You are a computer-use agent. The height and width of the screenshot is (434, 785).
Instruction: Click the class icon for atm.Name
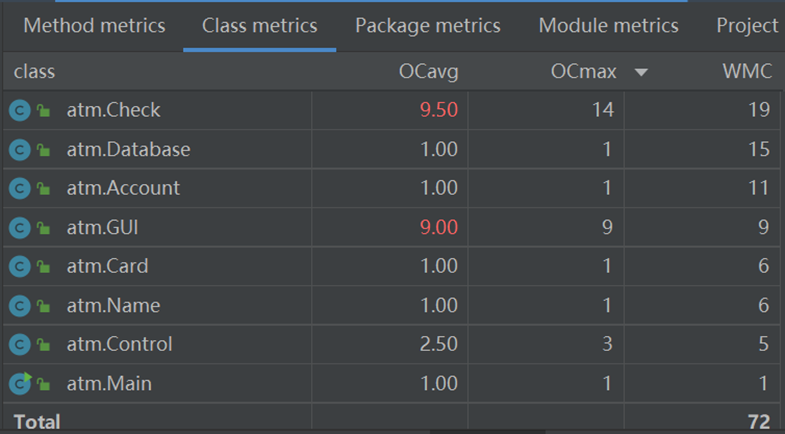(20, 305)
